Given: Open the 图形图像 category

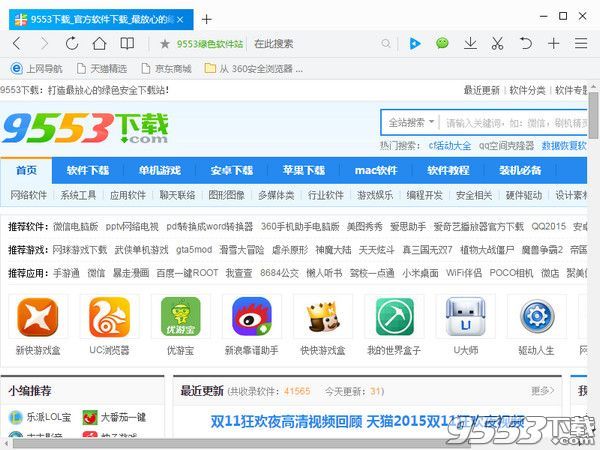Looking at the screenshot, I should pyautogui.click(x=227, y=195).
